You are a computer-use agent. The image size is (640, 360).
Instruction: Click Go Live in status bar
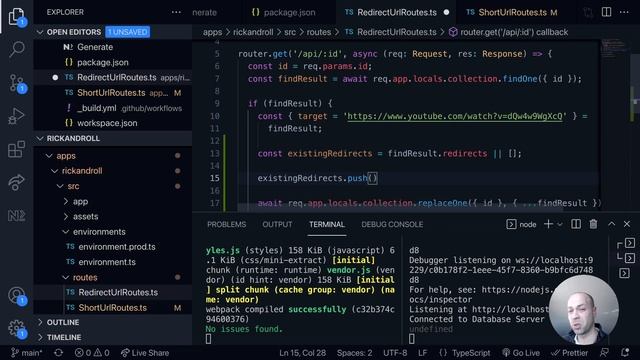click(x=521, y=353)
